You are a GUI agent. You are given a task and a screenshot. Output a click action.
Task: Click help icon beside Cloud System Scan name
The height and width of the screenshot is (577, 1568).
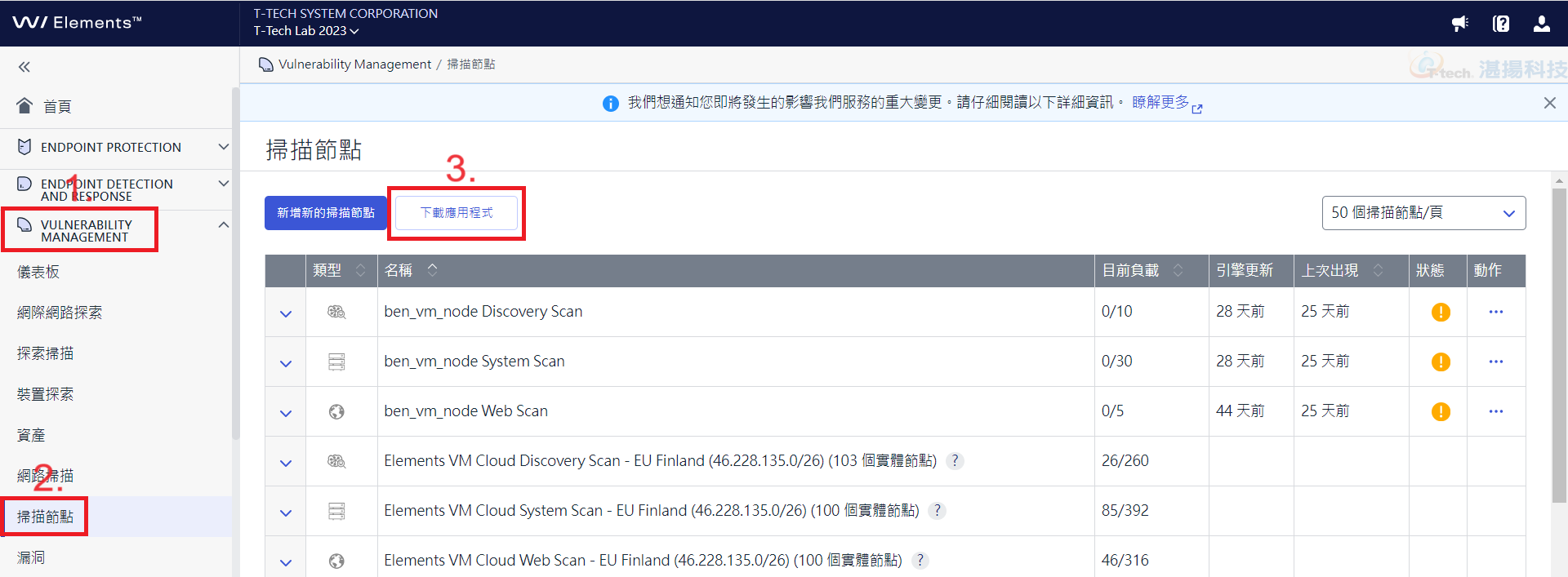(x=938, y=511)
